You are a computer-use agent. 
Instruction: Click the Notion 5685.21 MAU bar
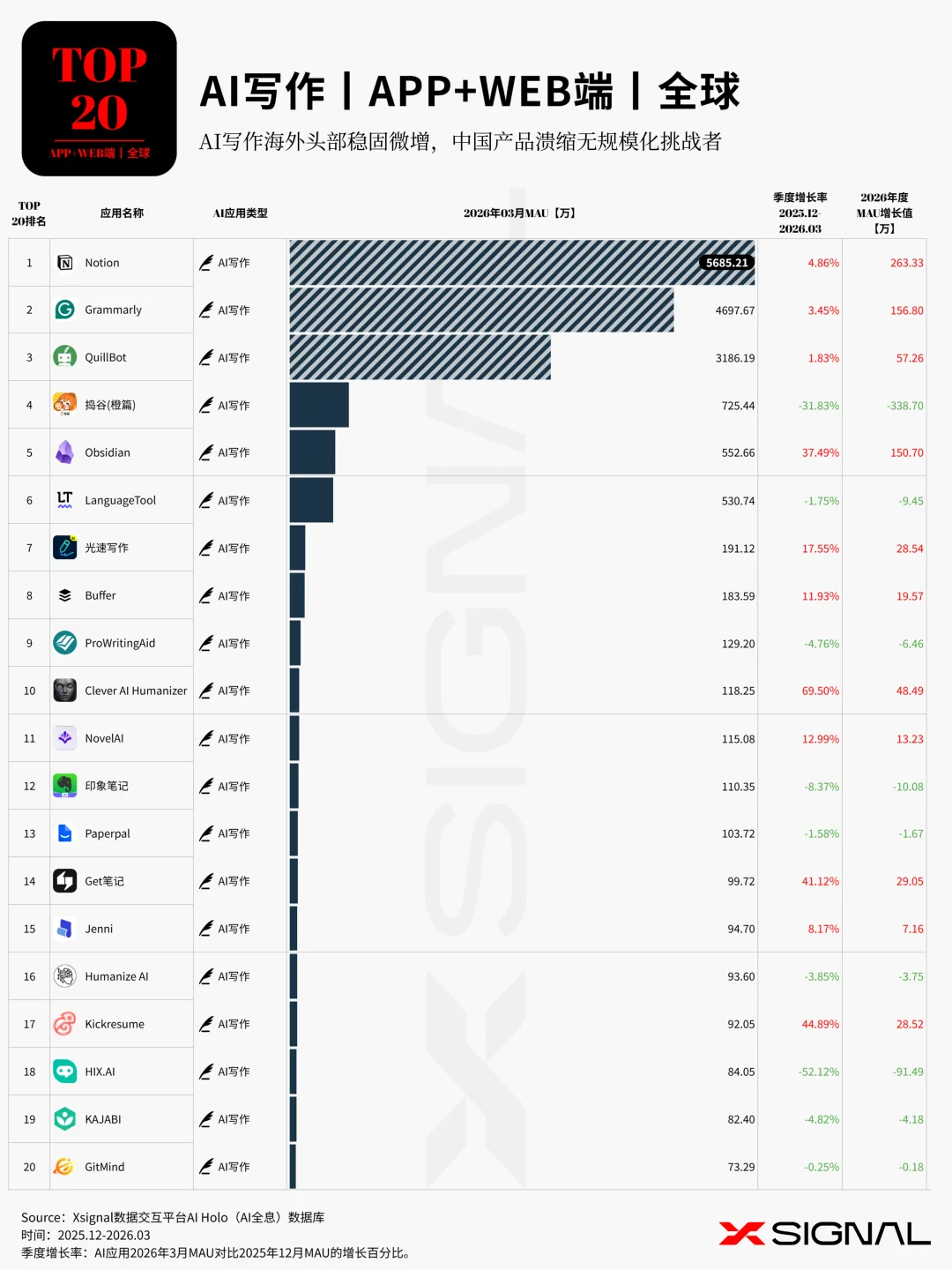click(x=522, y=263)
